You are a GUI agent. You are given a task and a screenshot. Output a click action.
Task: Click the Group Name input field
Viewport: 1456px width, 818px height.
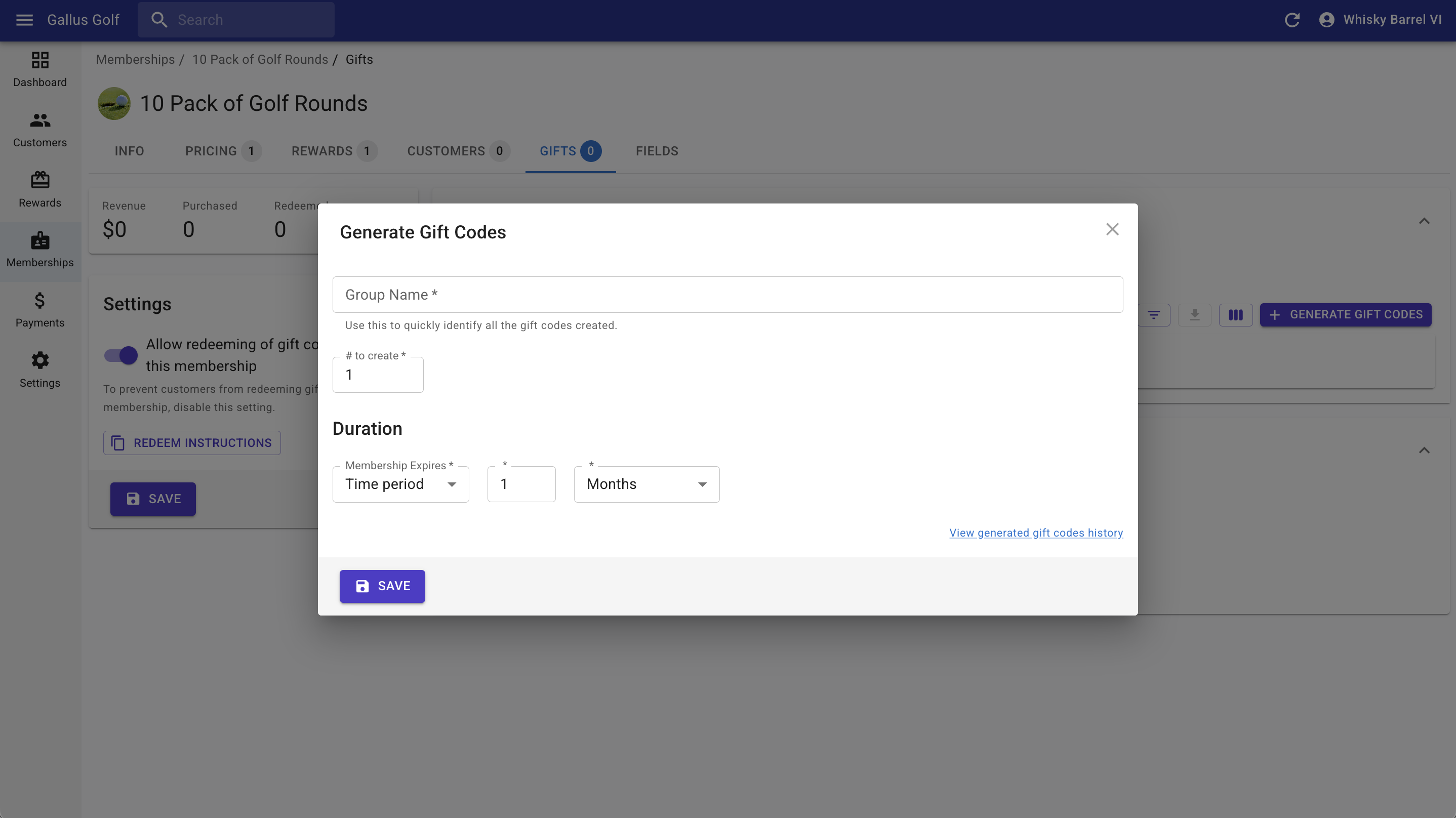pyautogui.click(x=727, y=295)
